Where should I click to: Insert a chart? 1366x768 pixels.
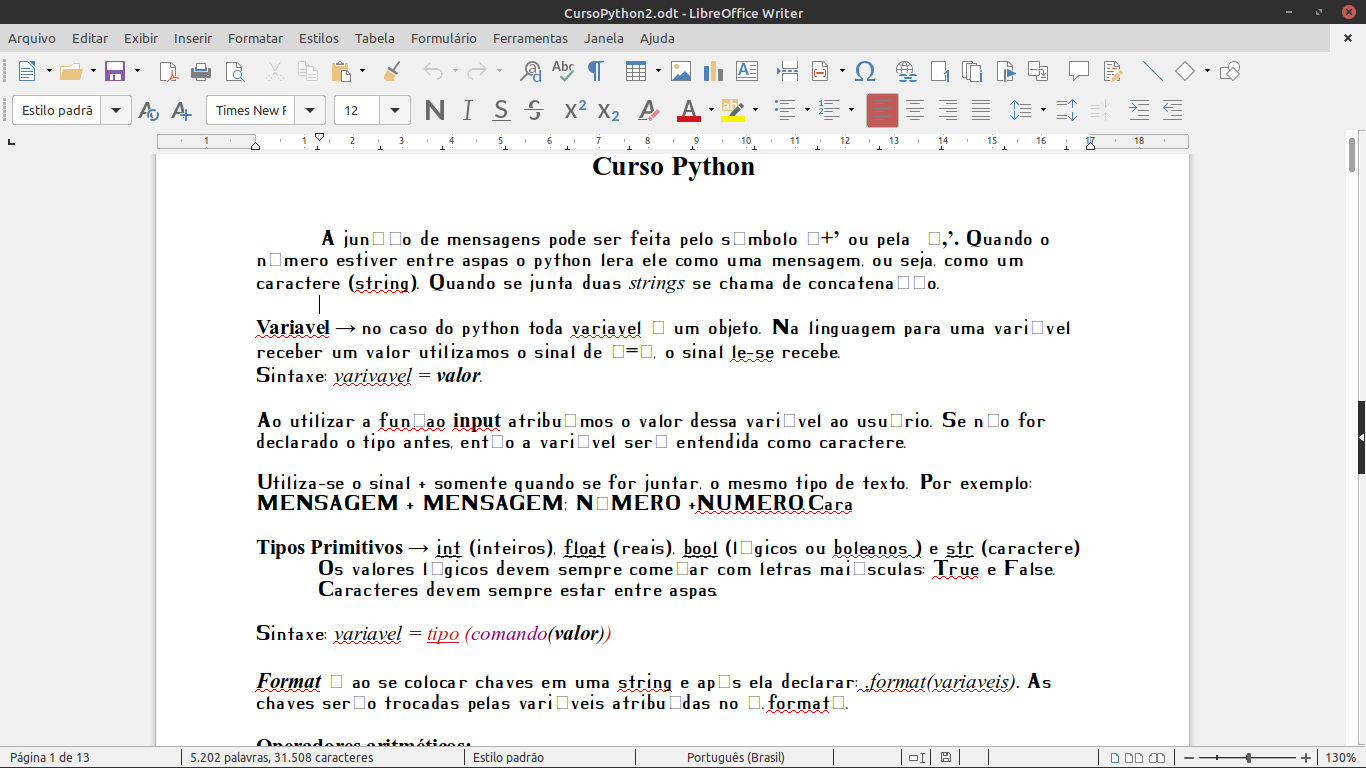pos(713,71)
